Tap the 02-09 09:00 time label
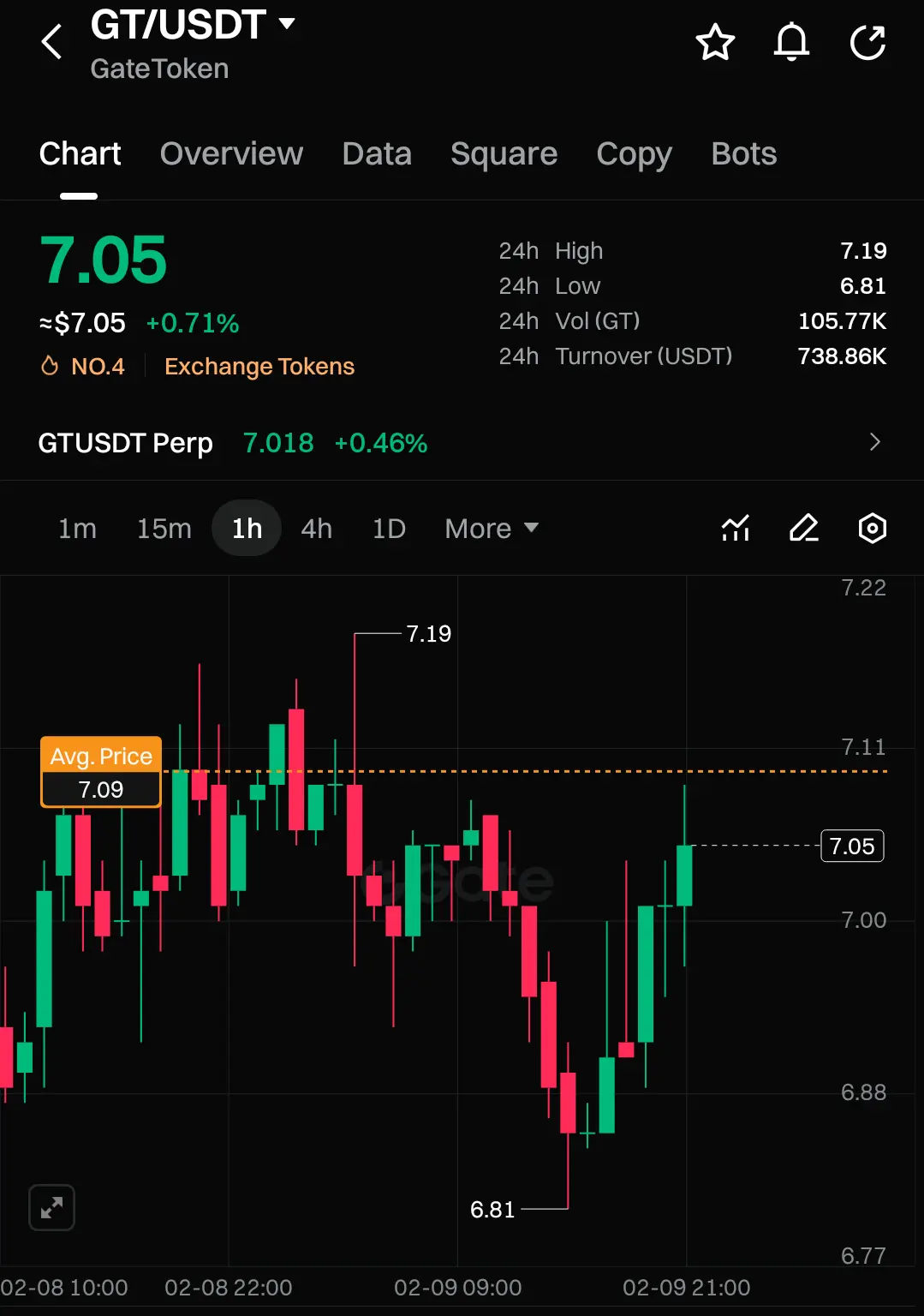Image resolution: width=924 pixels, height=1316 pixels. point(457,1288)
